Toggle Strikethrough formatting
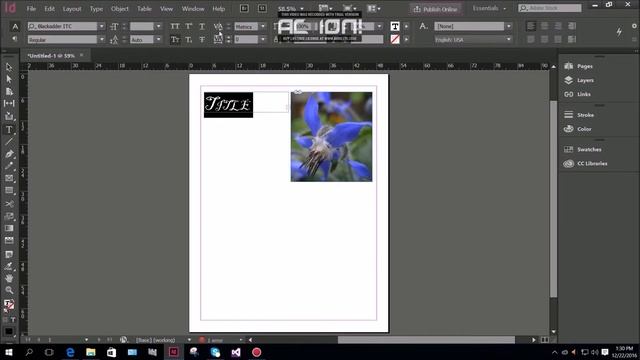 tap(202, 40)
